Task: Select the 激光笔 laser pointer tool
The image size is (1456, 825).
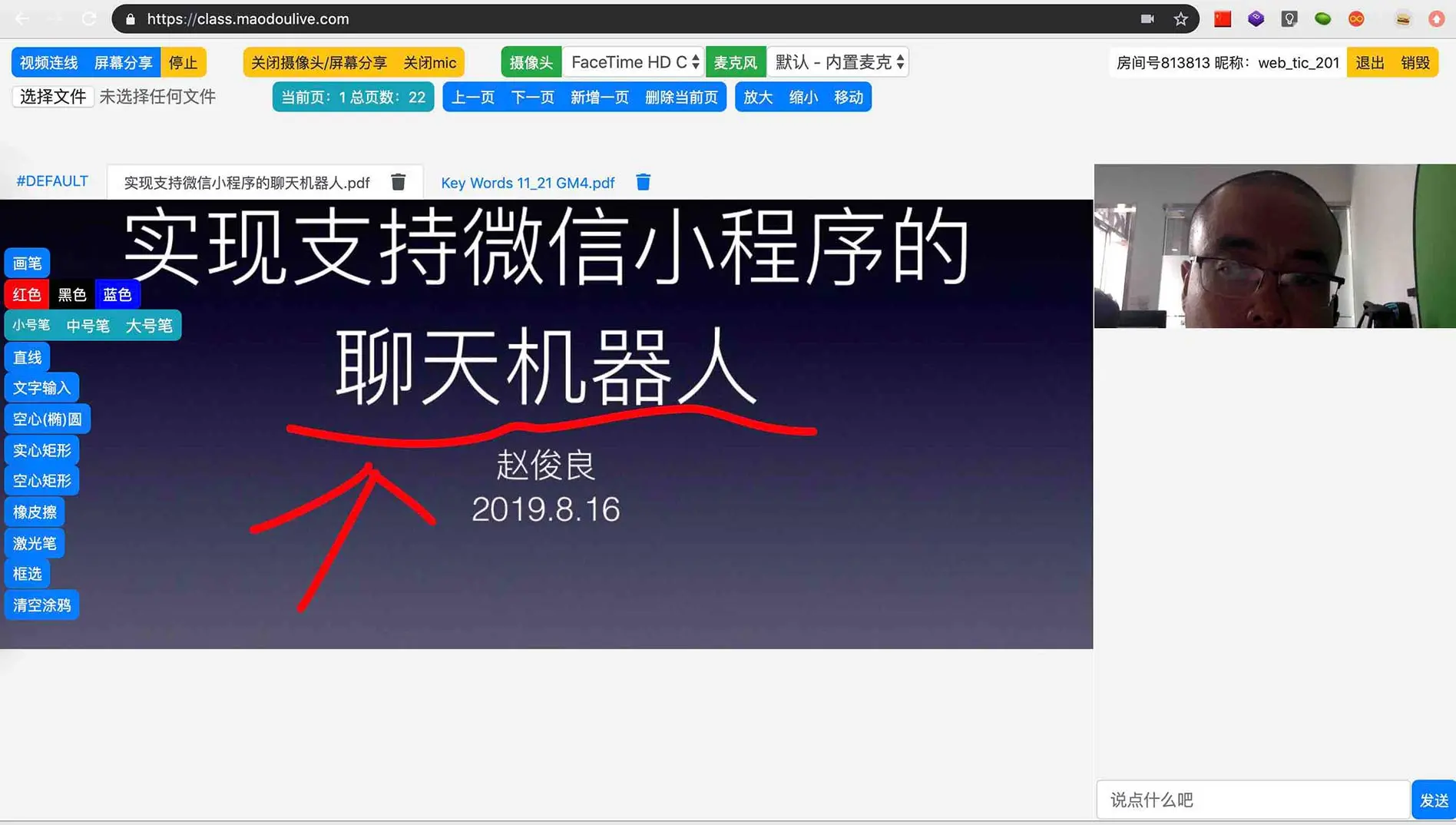Action: (35, 543)
